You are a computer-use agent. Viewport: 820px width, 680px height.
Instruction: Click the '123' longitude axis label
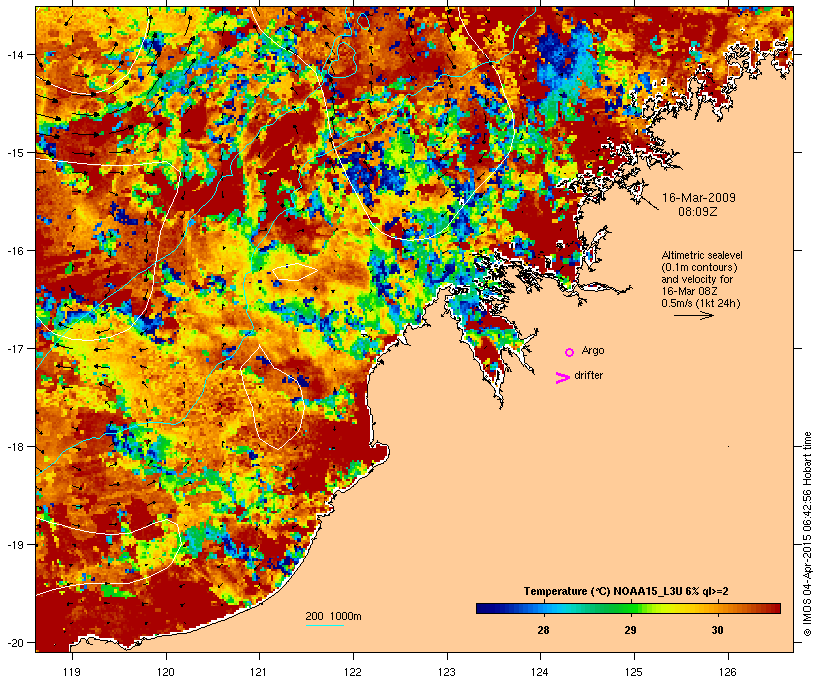click(447, 672)
